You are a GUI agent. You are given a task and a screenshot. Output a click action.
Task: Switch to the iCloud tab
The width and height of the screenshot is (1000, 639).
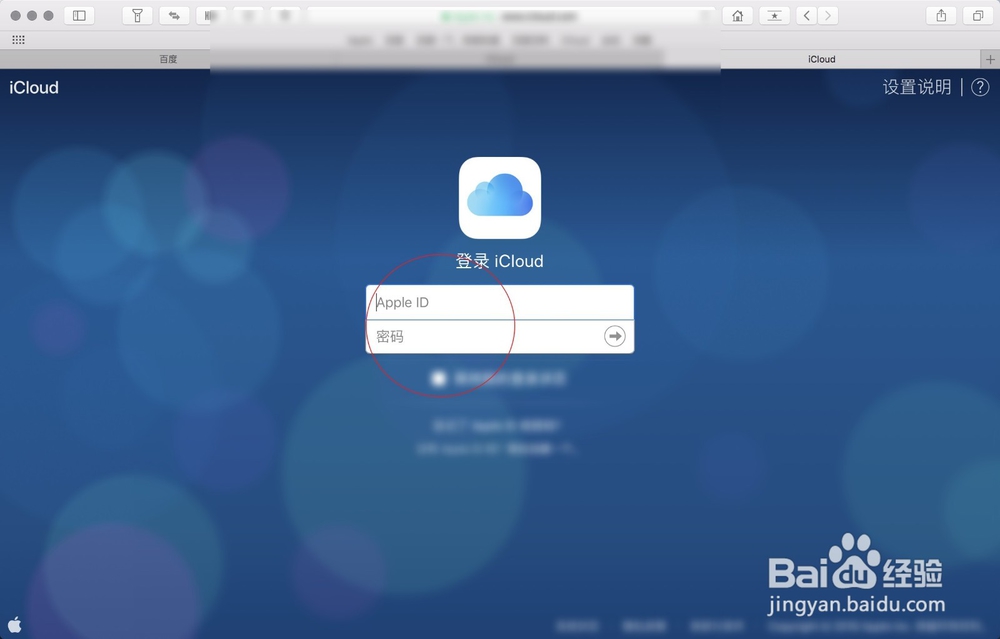click(821, 59)
